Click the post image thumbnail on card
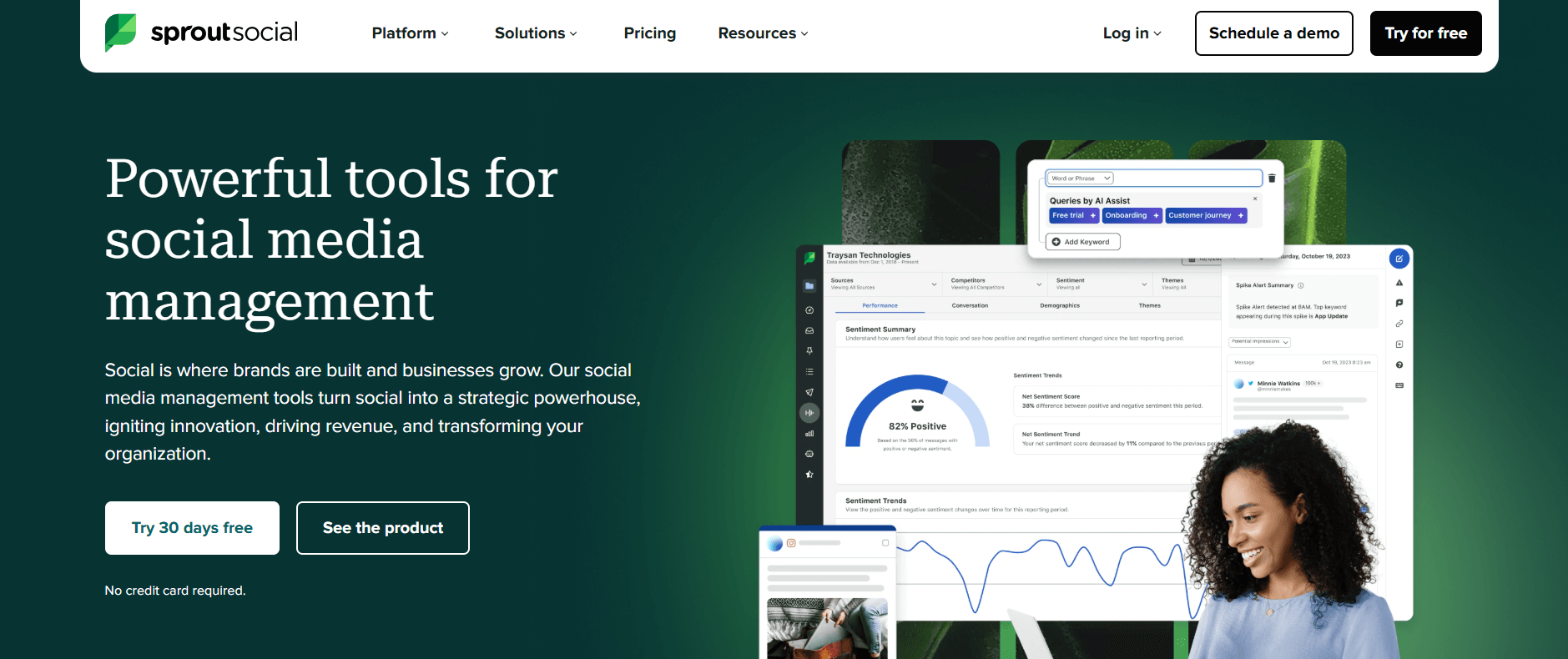 click(x=827, y=628)
